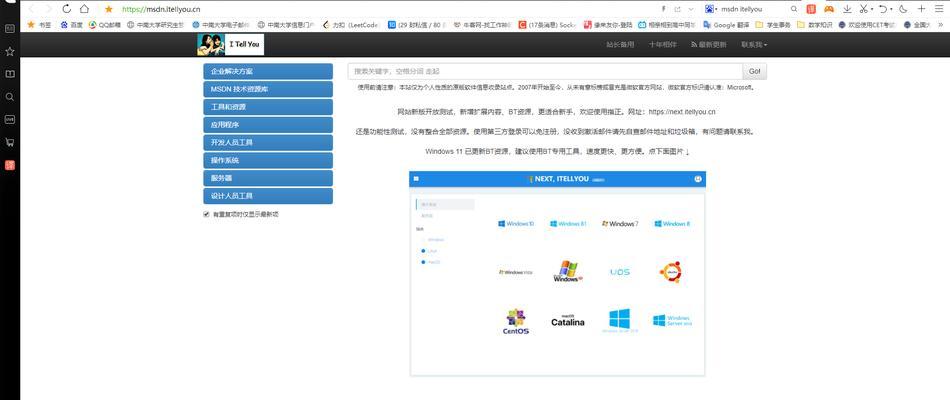Screen dimensions: 950x400
Task: Select the scissors screenshot tool
Action: point(863,9)
